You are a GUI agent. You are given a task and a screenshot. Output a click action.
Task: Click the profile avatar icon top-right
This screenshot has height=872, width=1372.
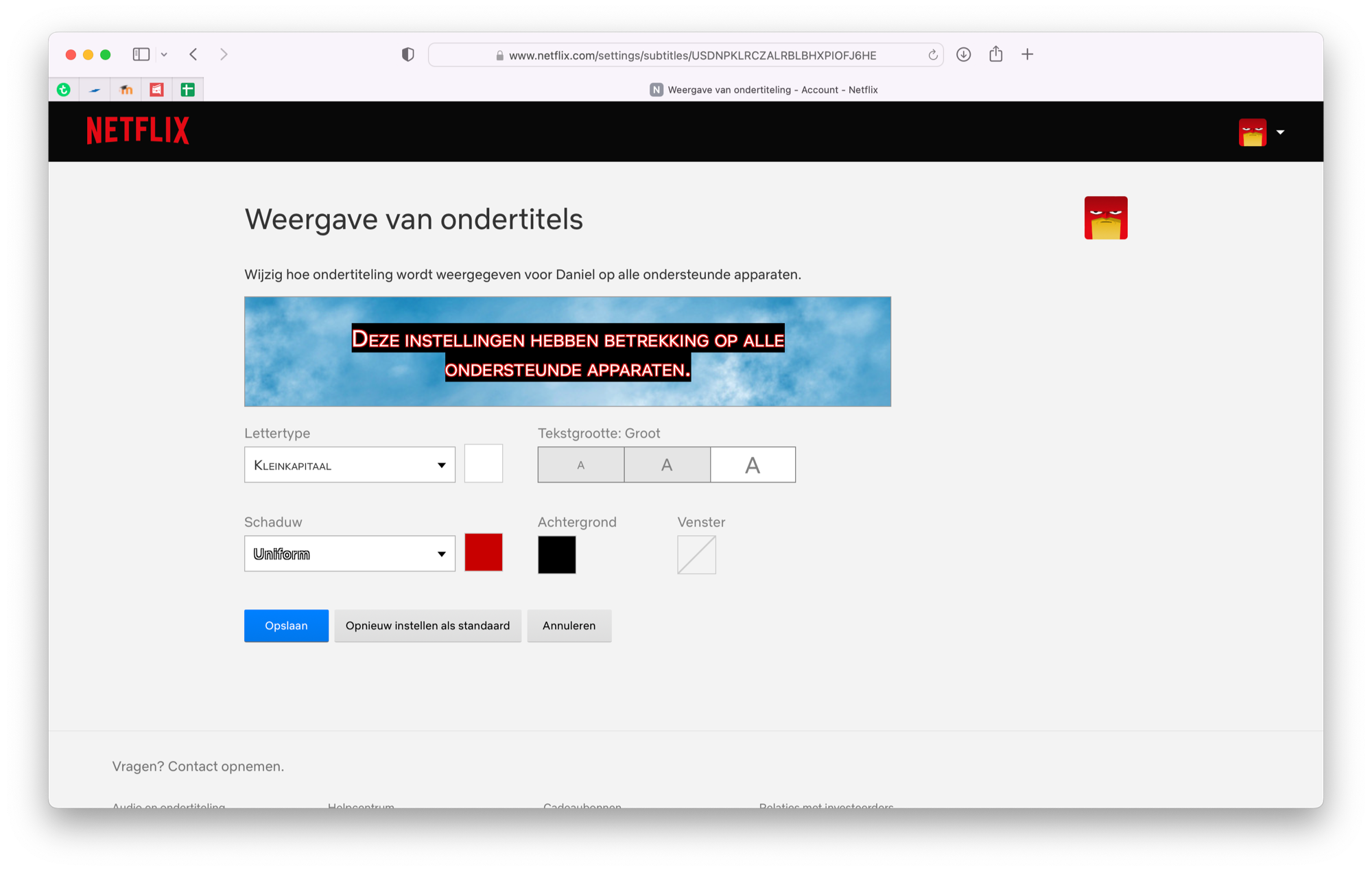[x=1251, y=132]
